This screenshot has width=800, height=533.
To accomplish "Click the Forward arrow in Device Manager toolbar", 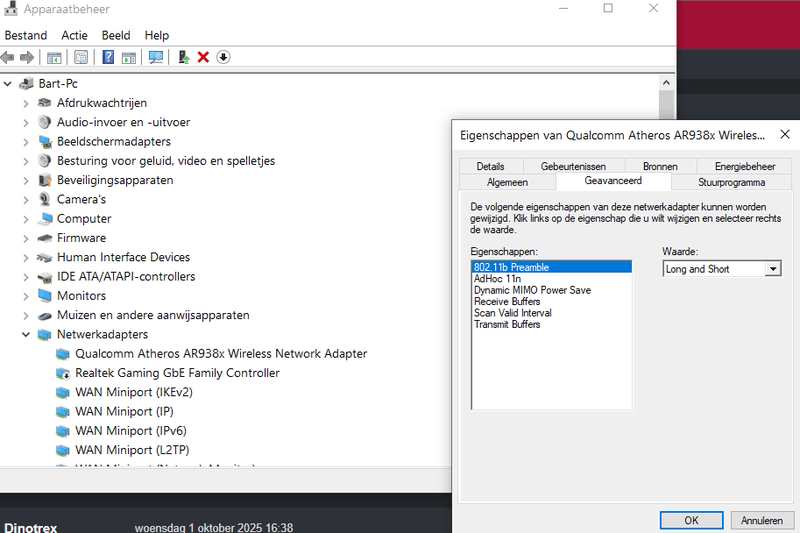I will tap(27, 57).
